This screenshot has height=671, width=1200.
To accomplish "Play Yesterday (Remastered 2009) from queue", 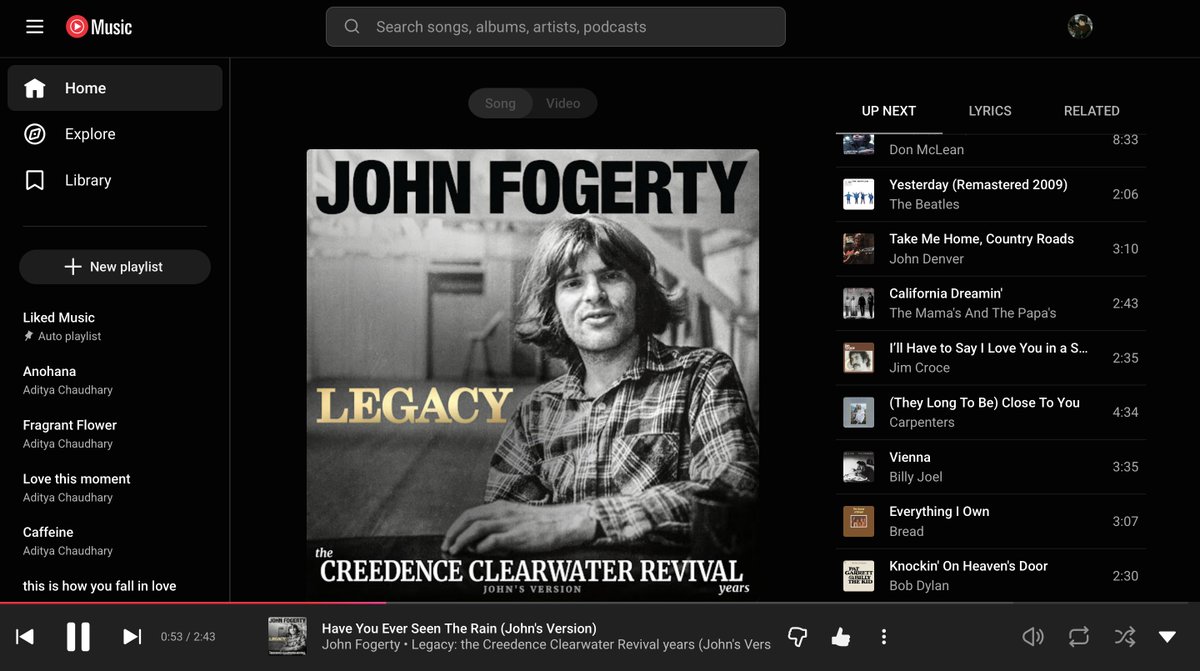I will coord(991,194).
